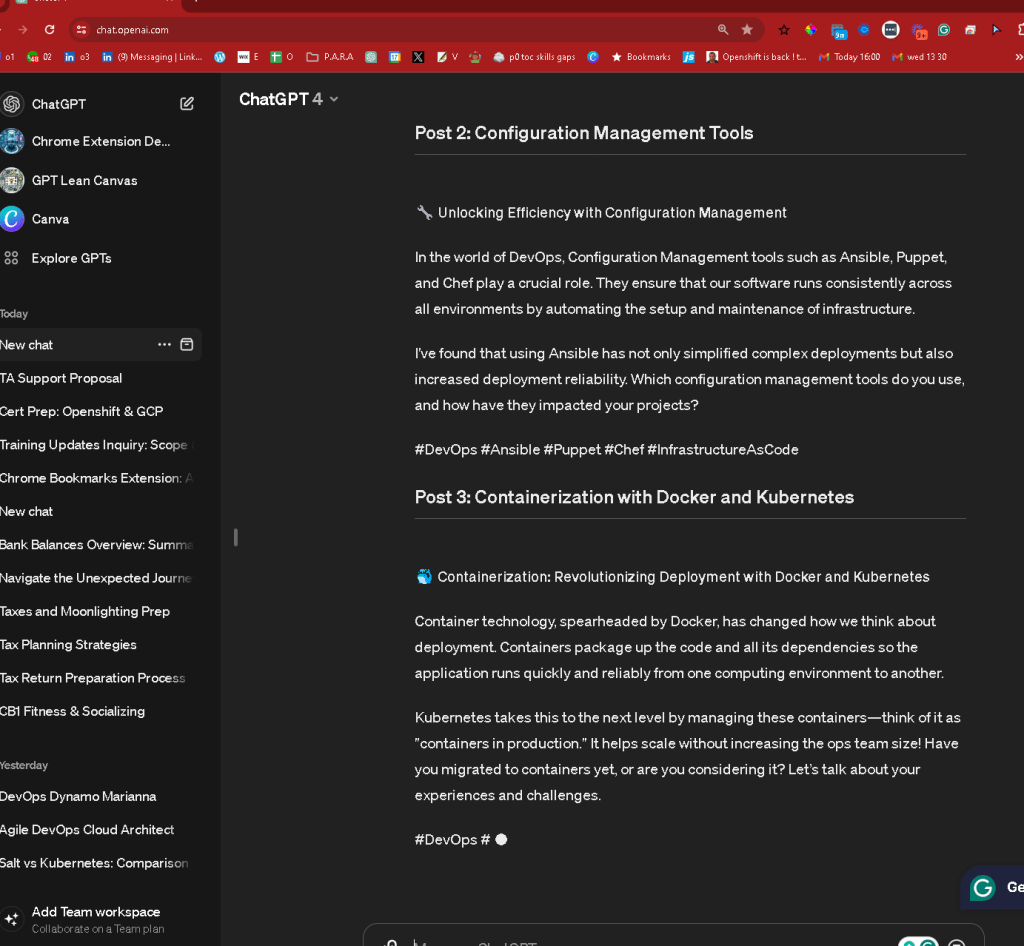
Task: Open the p0 toc skills gaps bookmark
Action: click(534, 57)
